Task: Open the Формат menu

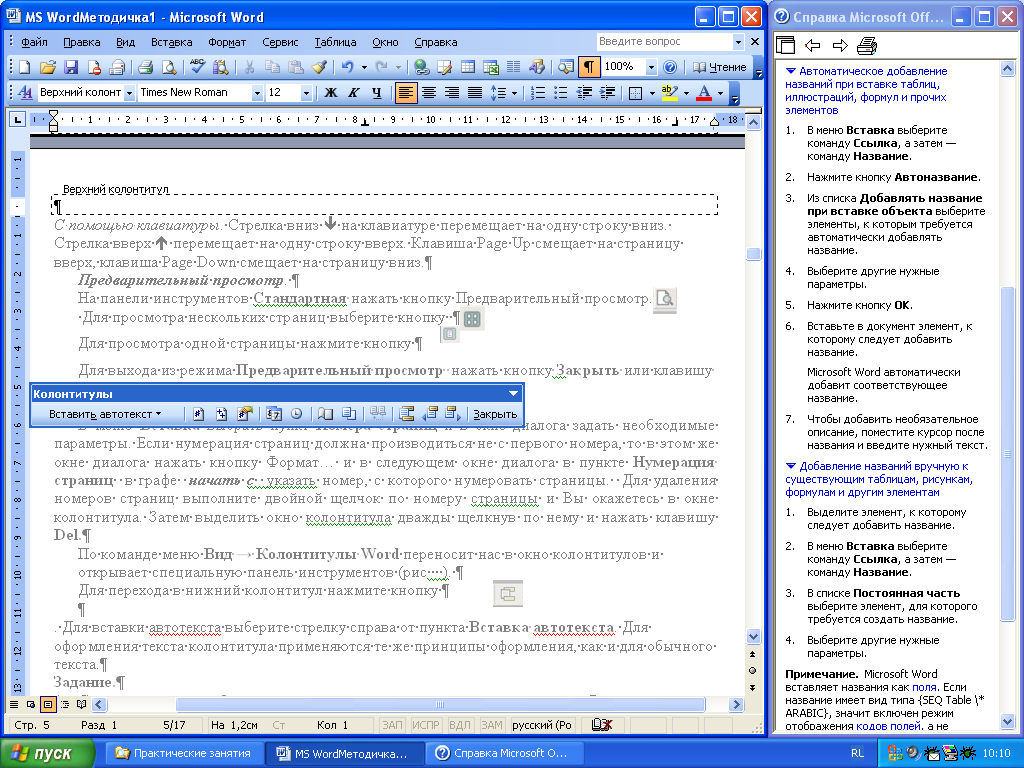Action: click(x=227, y=42)
